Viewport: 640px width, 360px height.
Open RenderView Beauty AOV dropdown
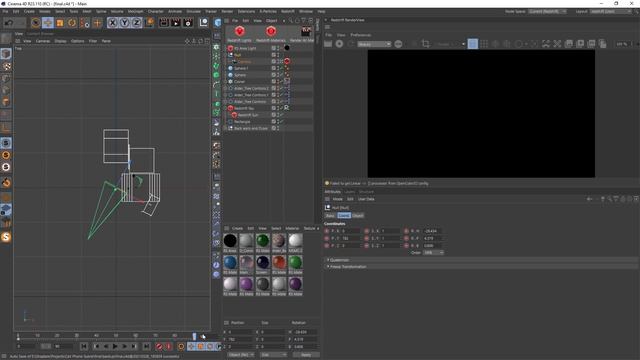tap(375, 44)
